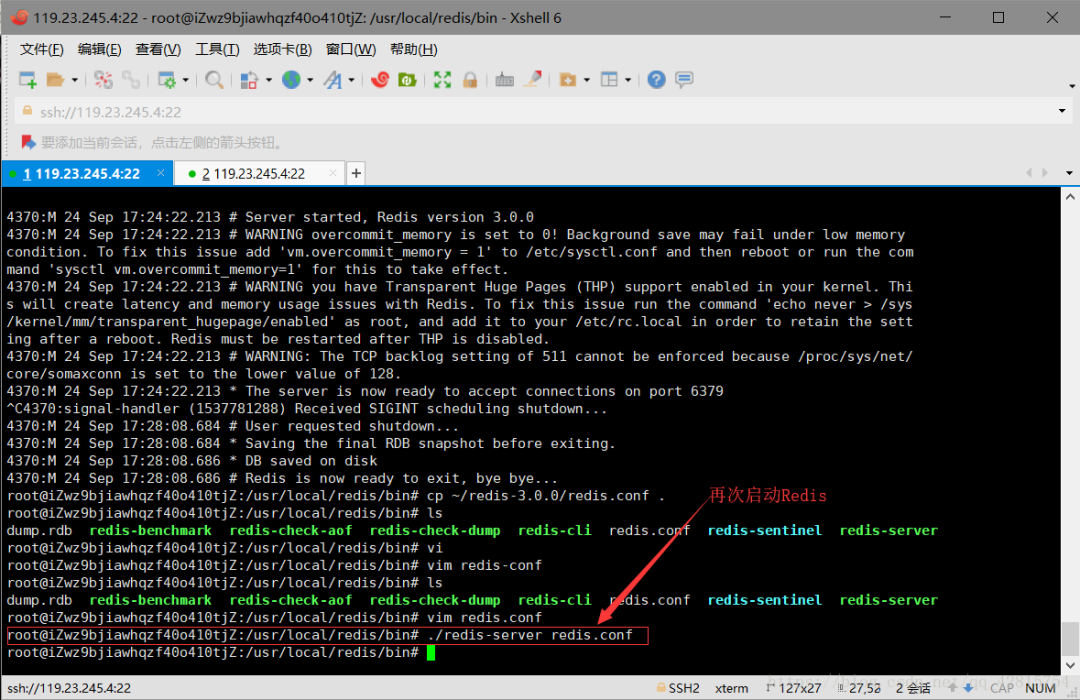The height and width of the screenshot is (700, 1080).
Task: Click the highlight marker pen icon
Action: tap(532, 80)
